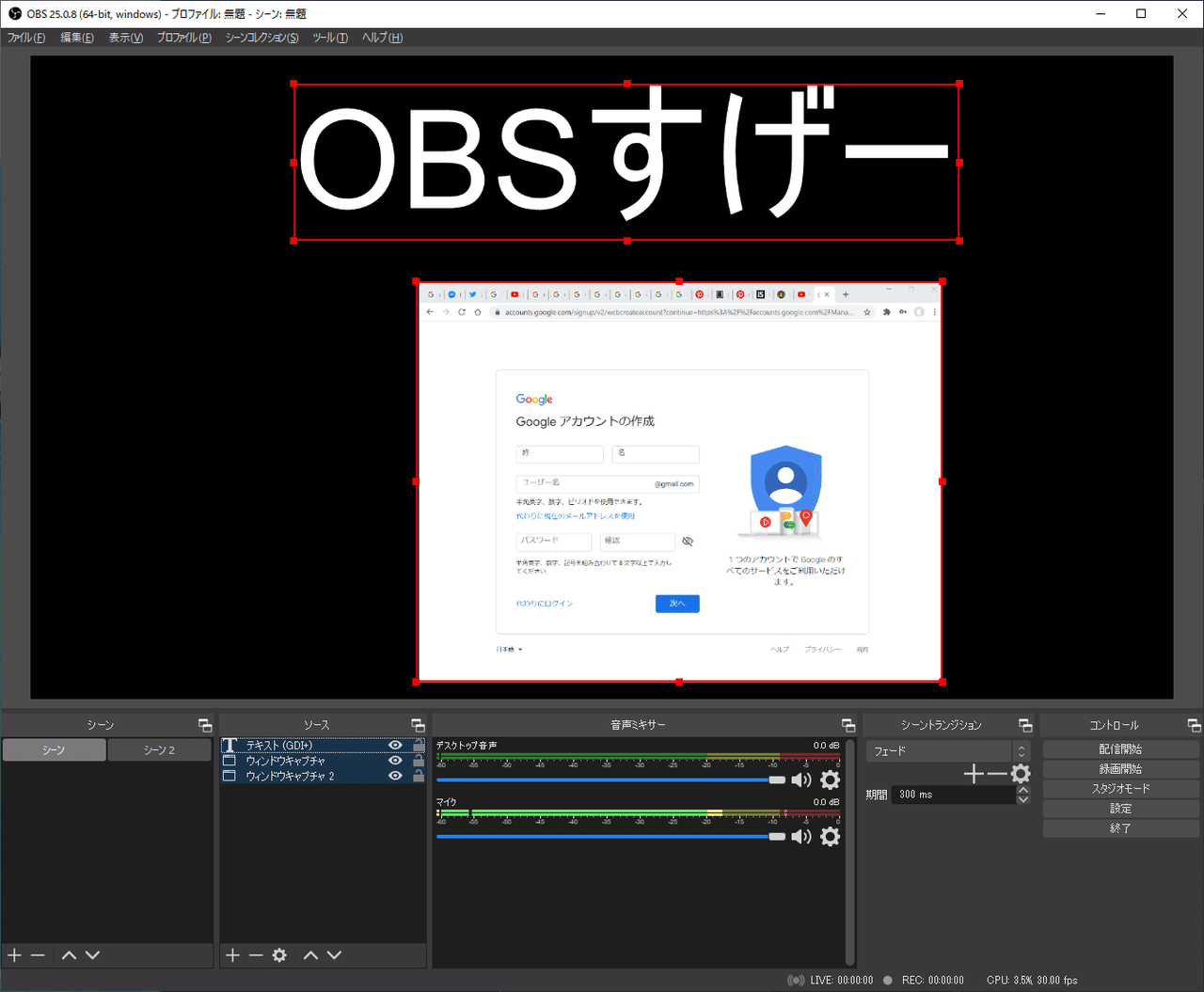Viewport: 1204px width, 992px height.
Task: Select the Google account window capture in preview
Action: [679, 481]
